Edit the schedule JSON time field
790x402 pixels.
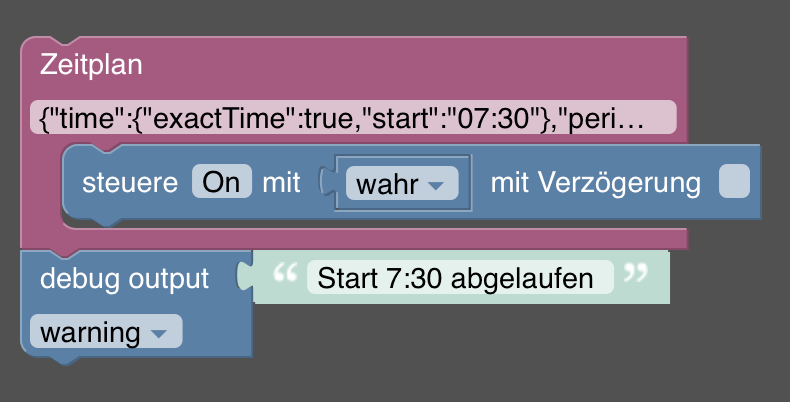(352, 118)
